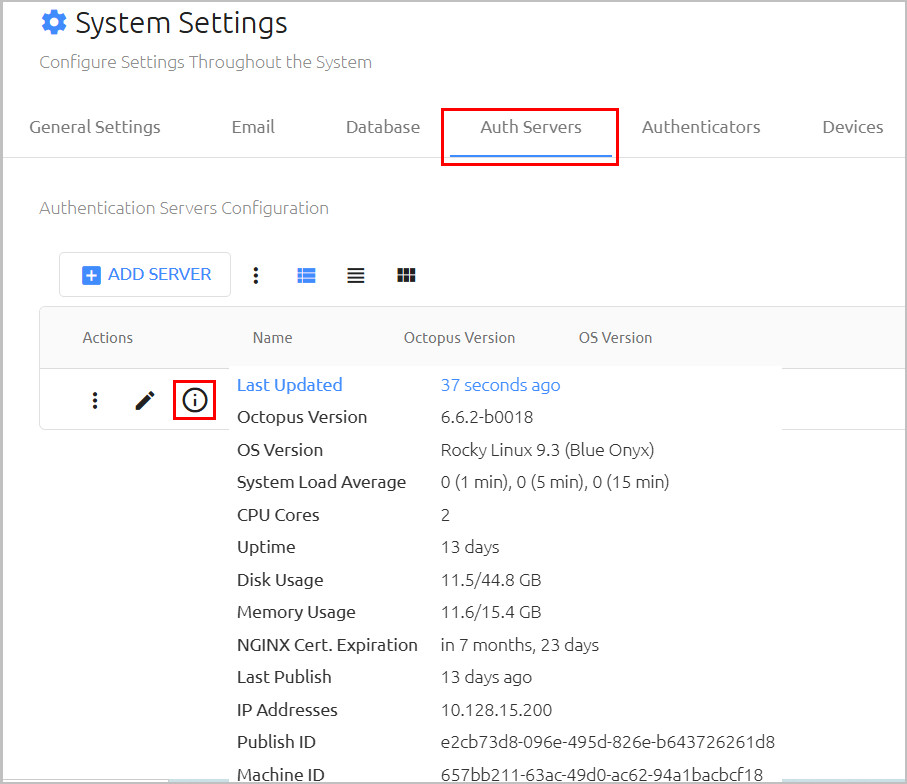Click the server info icon
The image size is (907, 784).
[194, 400]
